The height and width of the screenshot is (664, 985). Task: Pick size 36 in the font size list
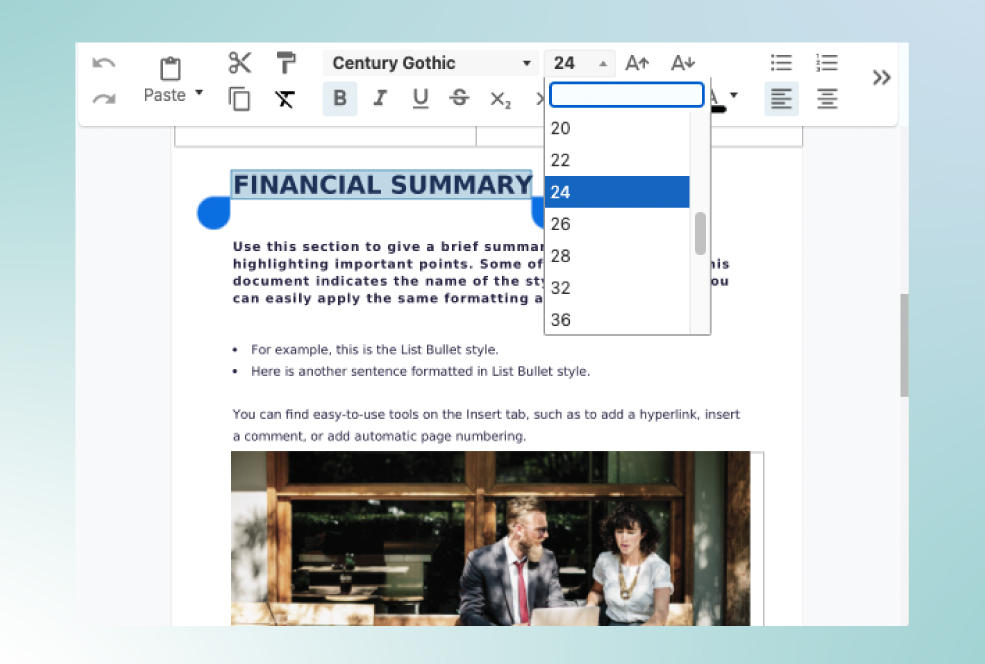coord(617,320)
